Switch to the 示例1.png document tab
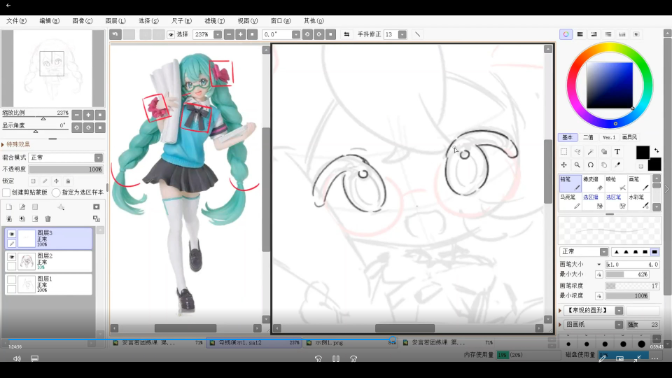Viewport: 672px width, 379px height. click(x=351, y=343)
